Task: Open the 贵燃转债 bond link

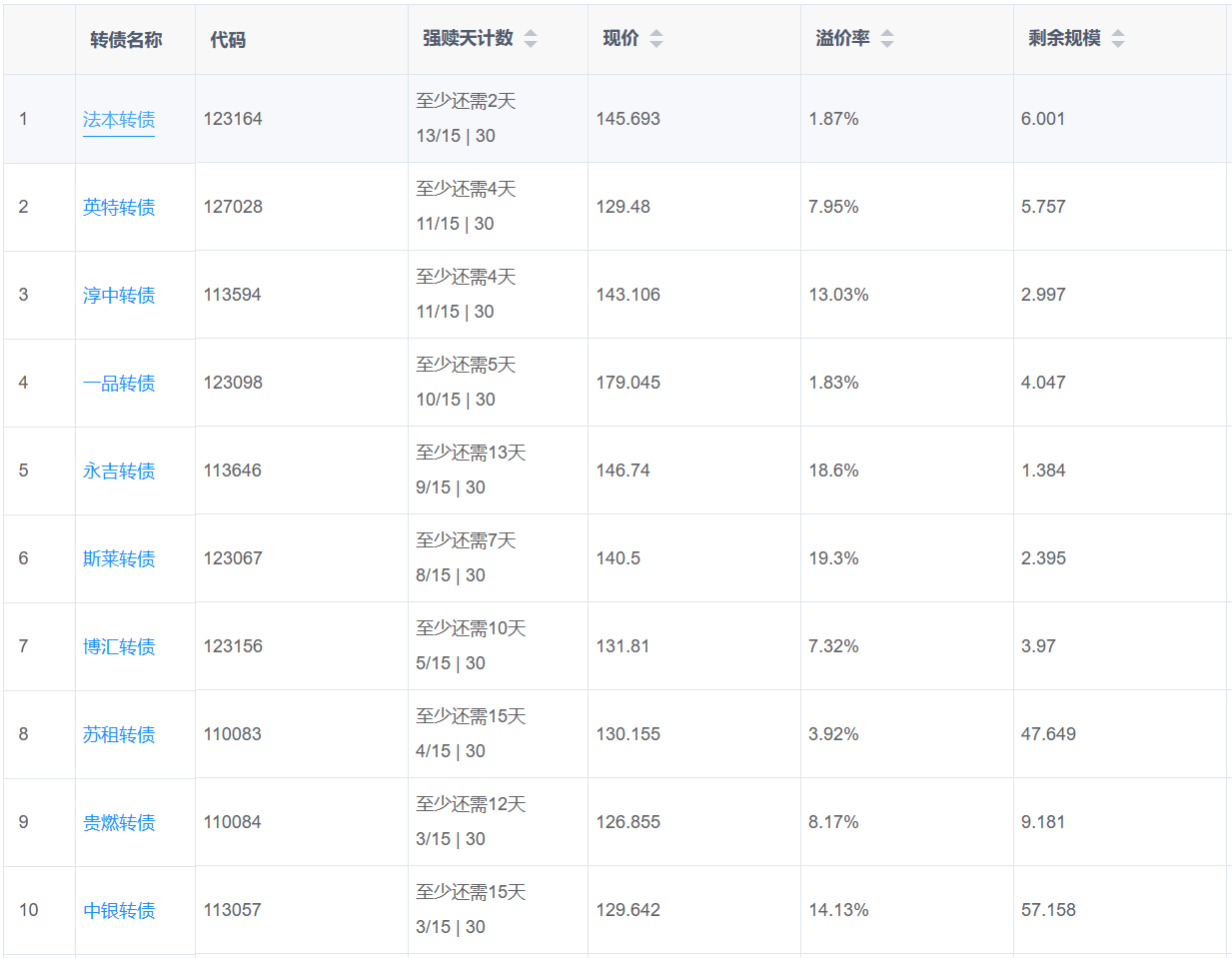Action: coord(119,823)
